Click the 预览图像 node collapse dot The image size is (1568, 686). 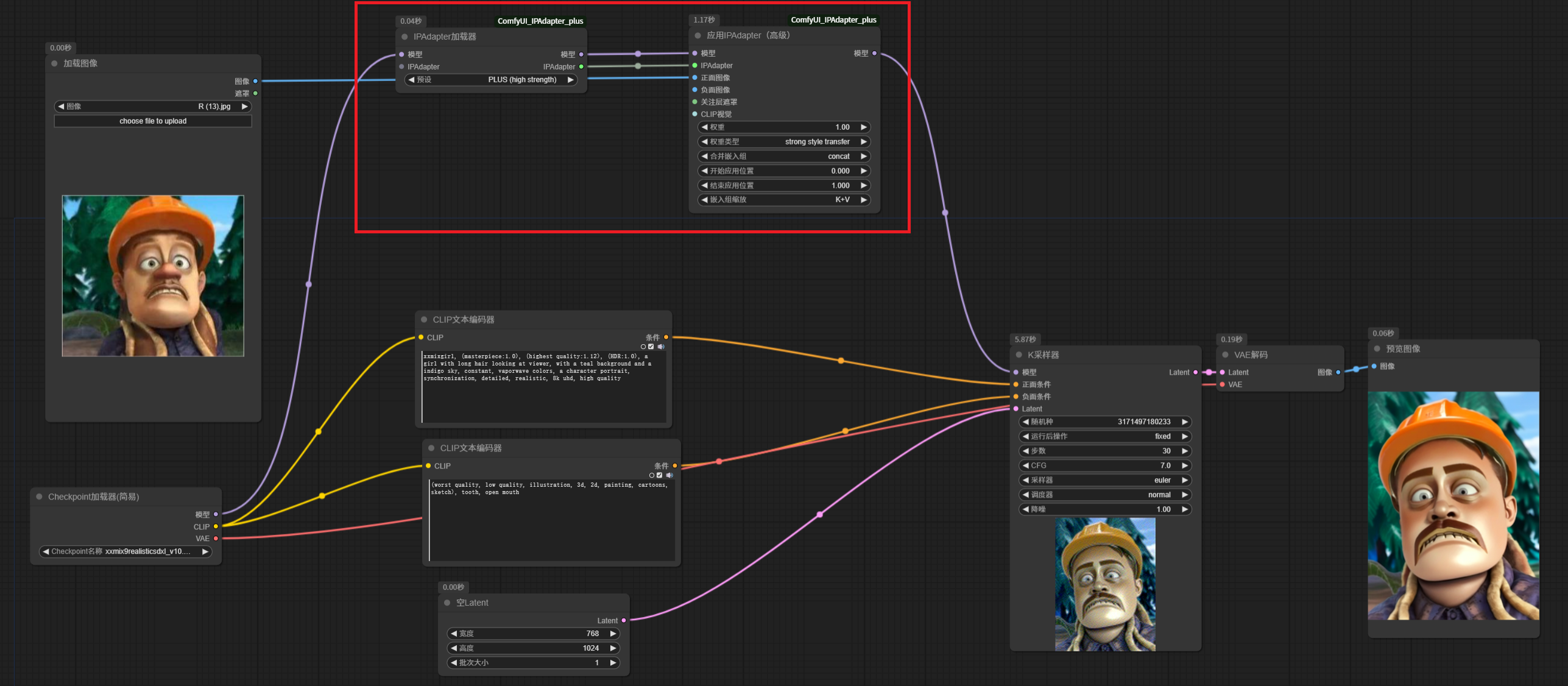[1377, 348]
